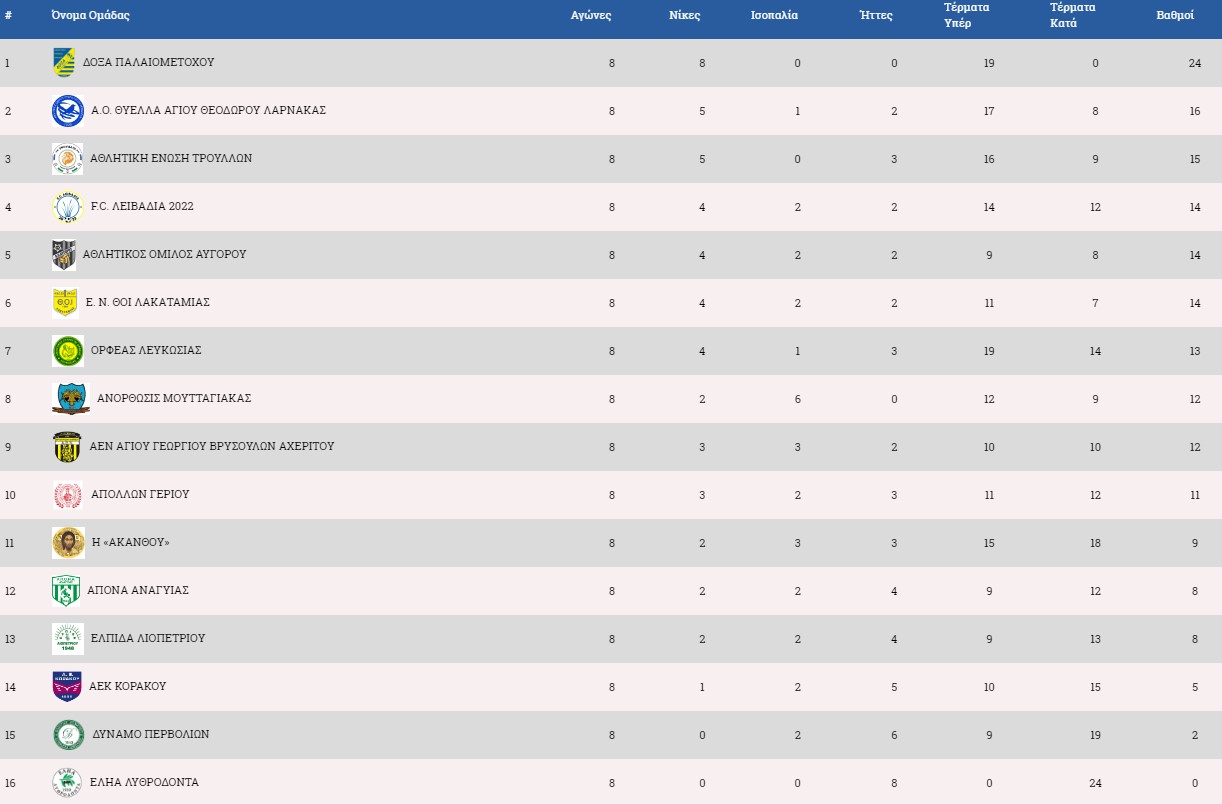The height and width of the screenshot is (804, 1222).
Task: Click goals-for value 17 for Α.Ο. ΘΥΕΛΛΑ
Action: [989, 111]
